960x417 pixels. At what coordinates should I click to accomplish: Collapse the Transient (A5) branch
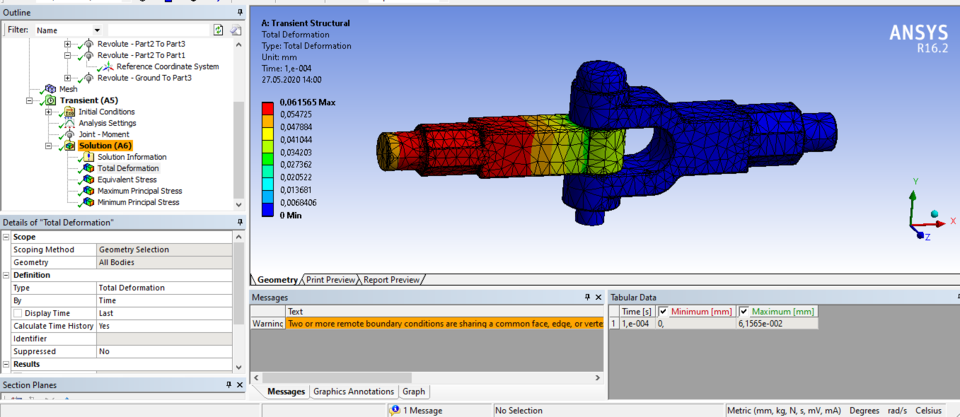coord(29,100)
